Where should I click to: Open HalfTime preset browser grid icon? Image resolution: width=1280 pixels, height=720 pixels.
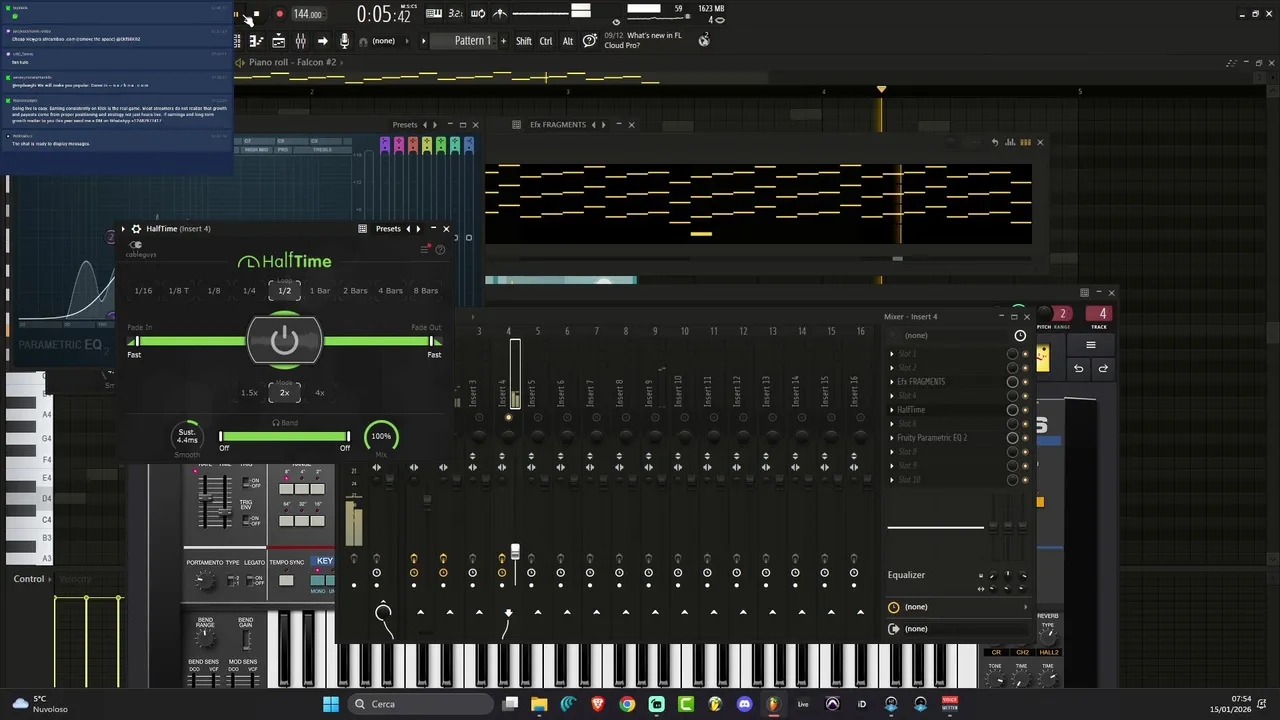[362, 229]
